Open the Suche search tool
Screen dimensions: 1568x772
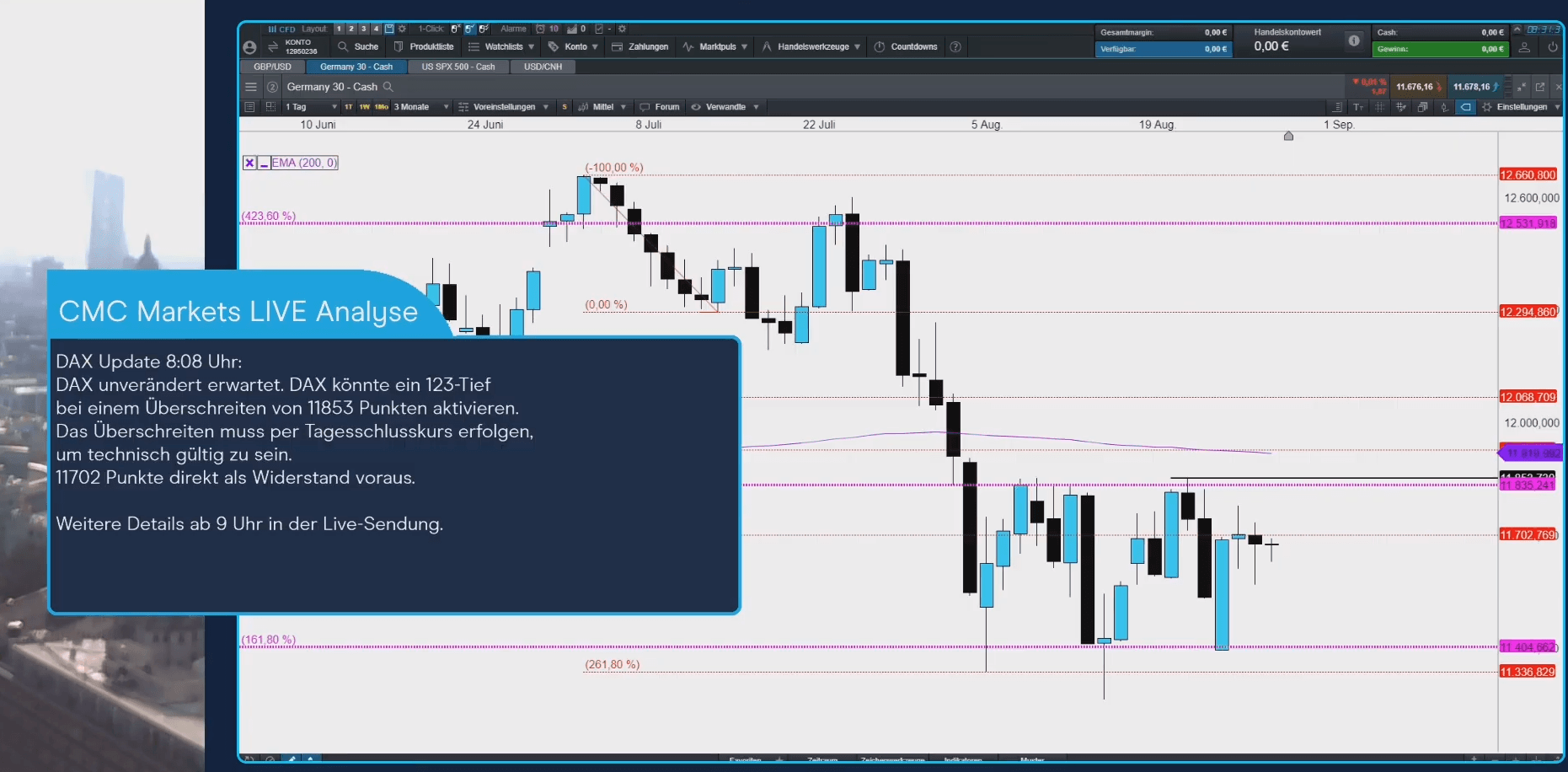358,47
